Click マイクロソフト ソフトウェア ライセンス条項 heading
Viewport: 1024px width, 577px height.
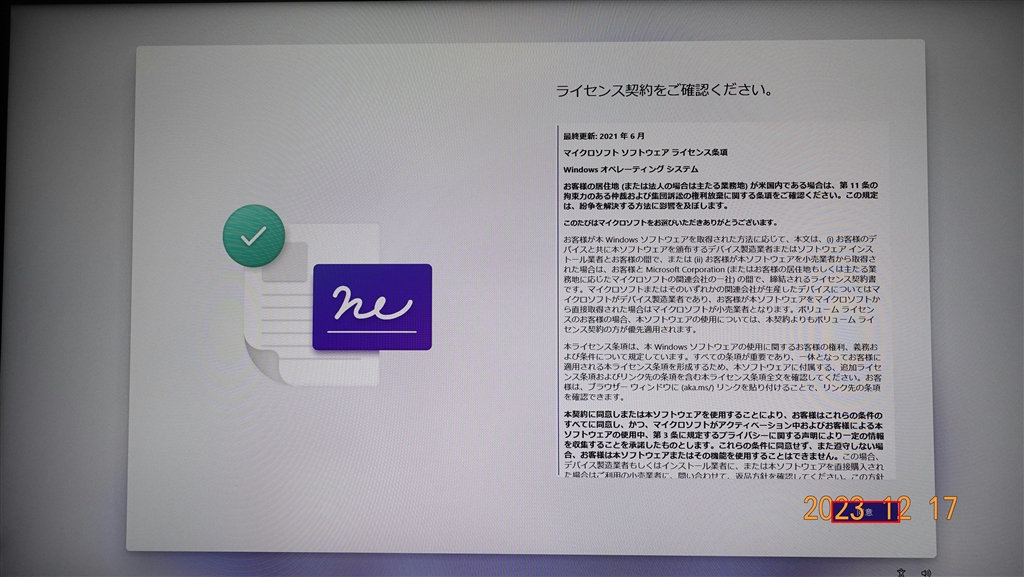coord(645,152)
